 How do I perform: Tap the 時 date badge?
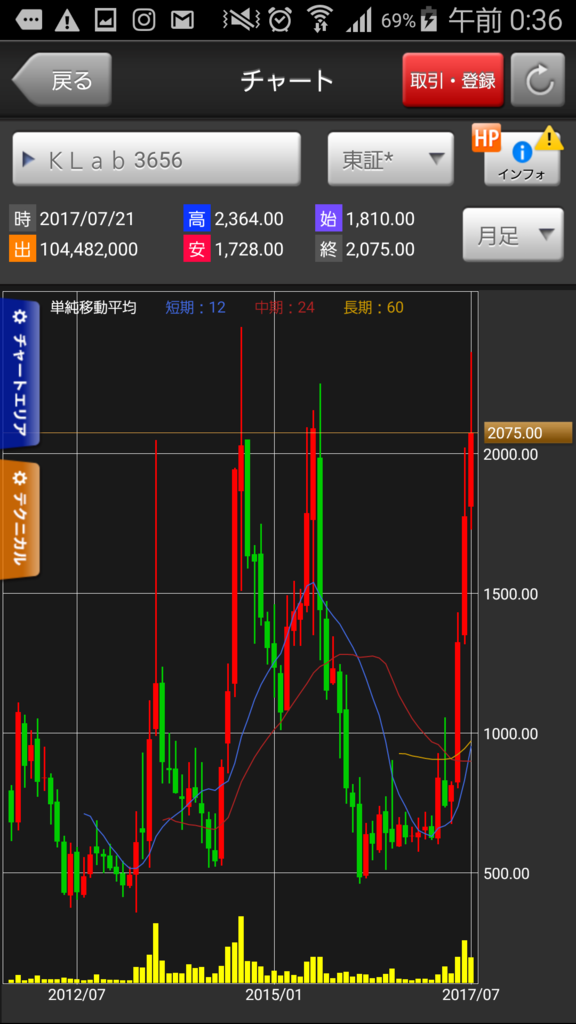pyautogui.click(x=22, y=219)
